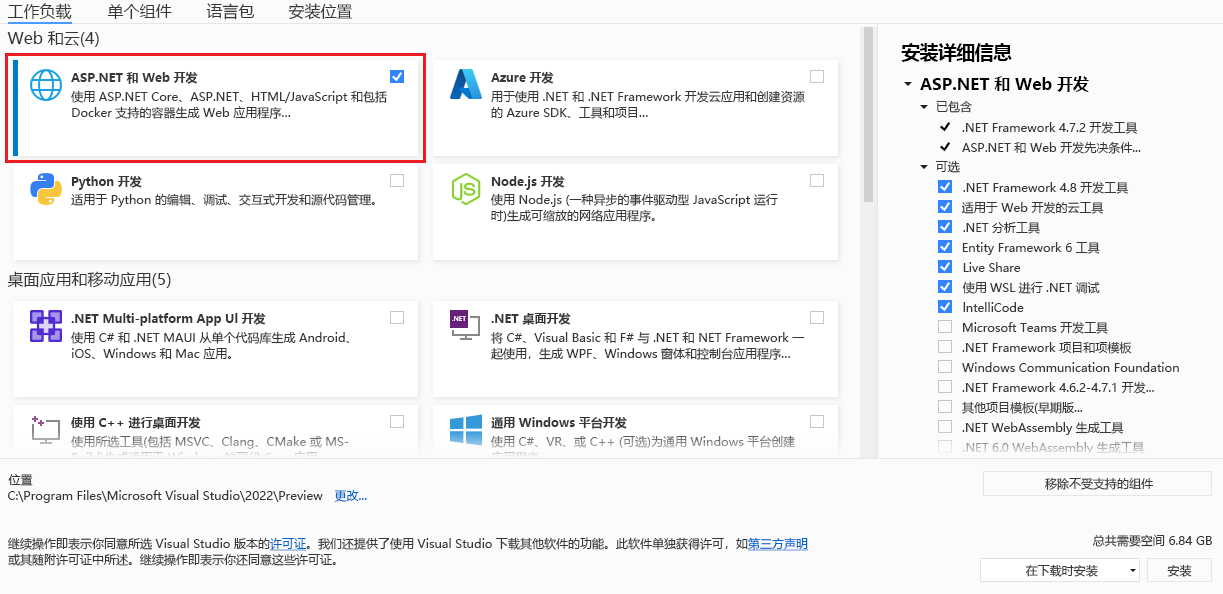Uncheck .NET Framework 4.8 开发工具 option
This screenshot has width=1223, height=594.
point(945,187)
